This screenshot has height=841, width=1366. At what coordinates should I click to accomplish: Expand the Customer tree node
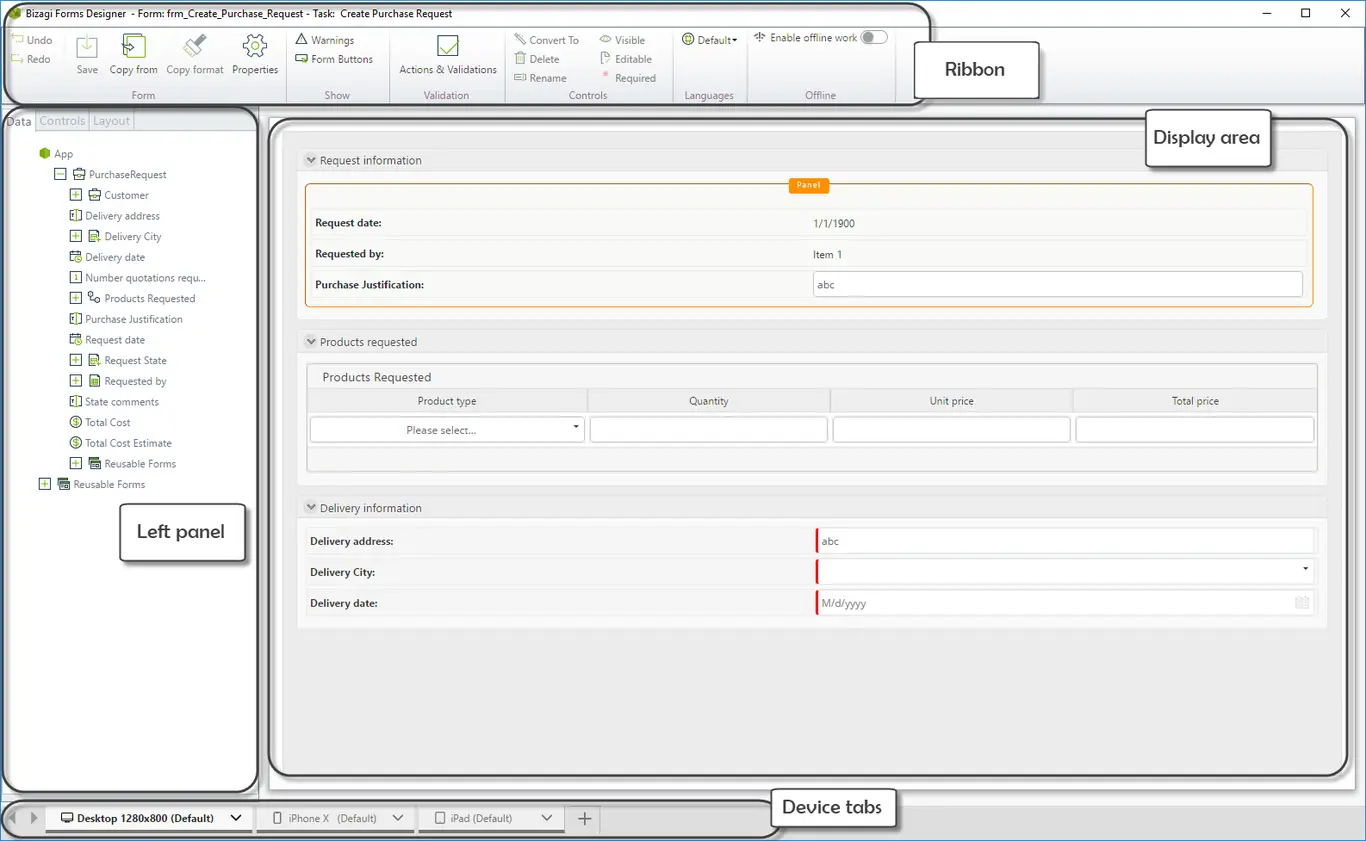[x=76, y=195]
